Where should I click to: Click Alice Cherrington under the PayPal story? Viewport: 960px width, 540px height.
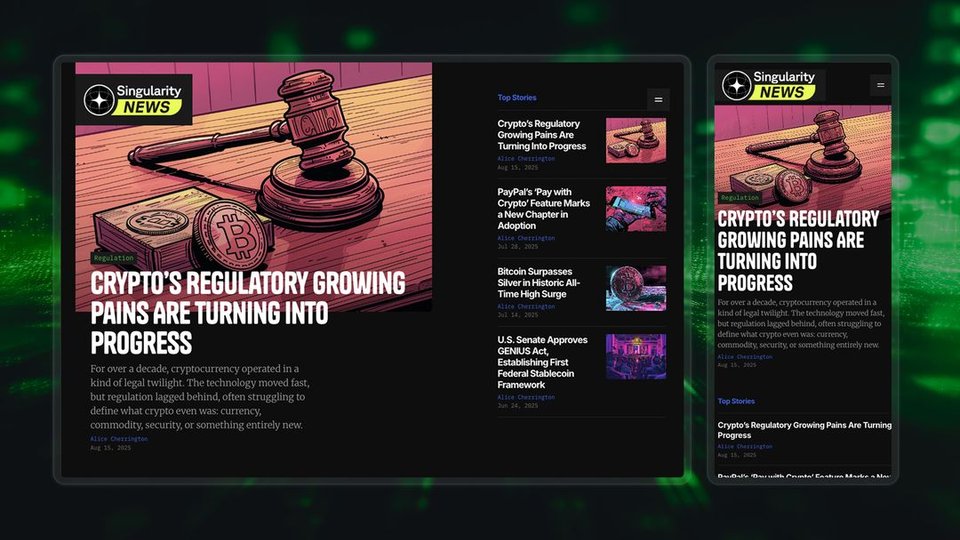[x=526, y=238]
